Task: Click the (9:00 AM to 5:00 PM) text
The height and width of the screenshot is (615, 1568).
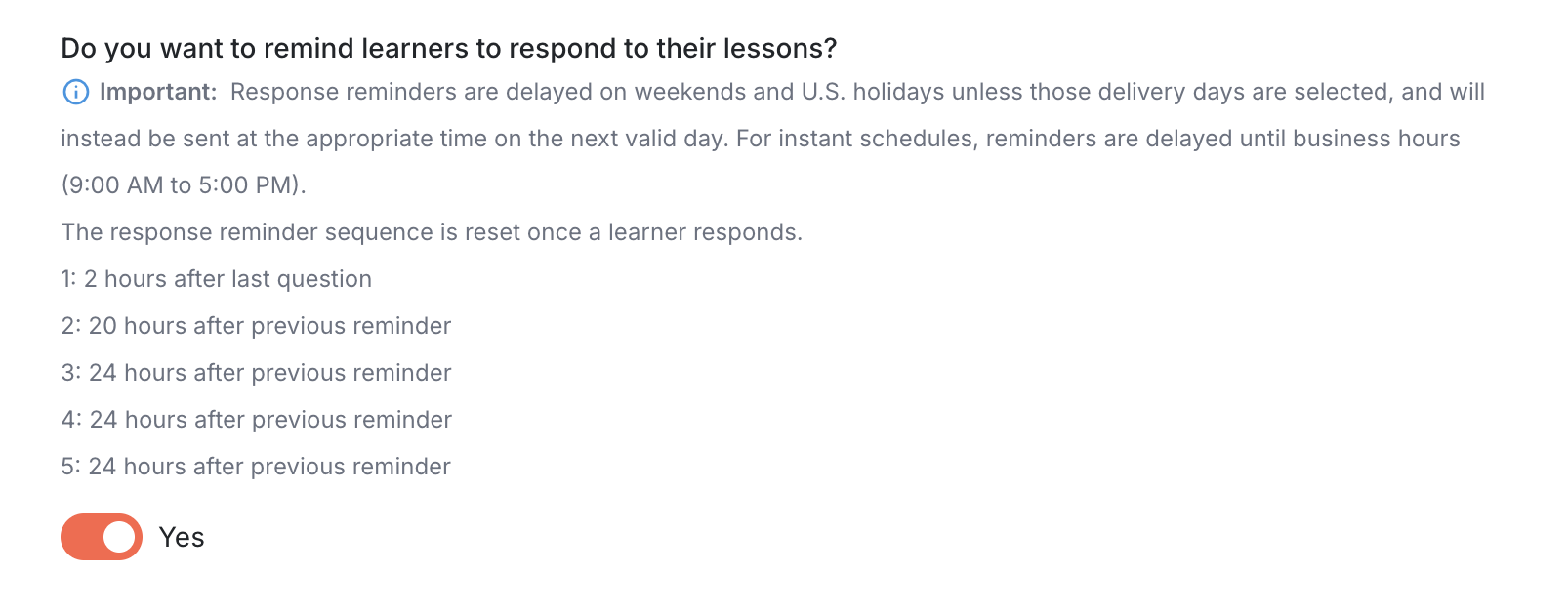Action: pyautogui.click(x=184, y=185)
